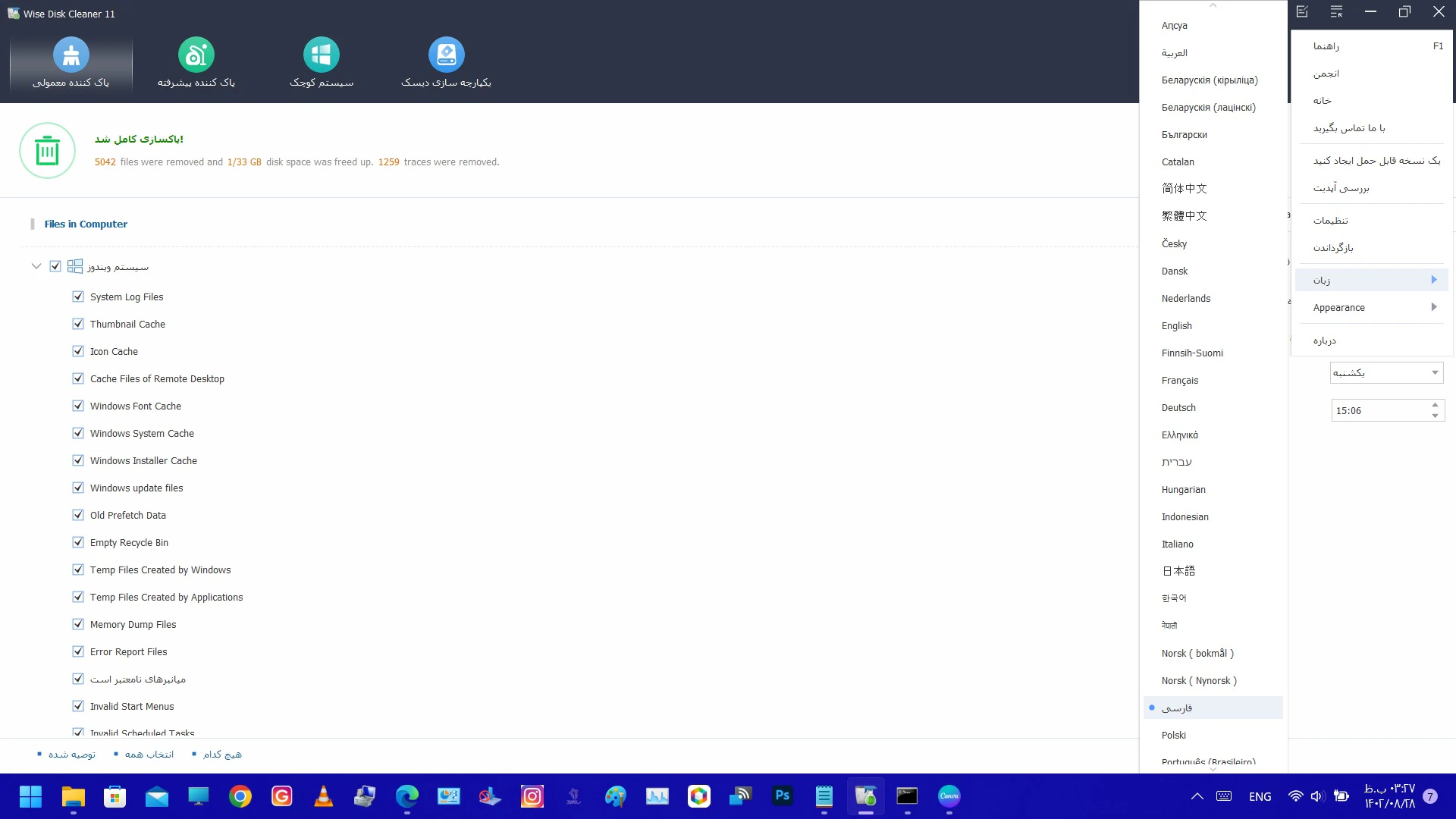Open the System Slimming Windows icon
Image resolution: width=1456 pixels, height=819 pixels.
(322, 55)
